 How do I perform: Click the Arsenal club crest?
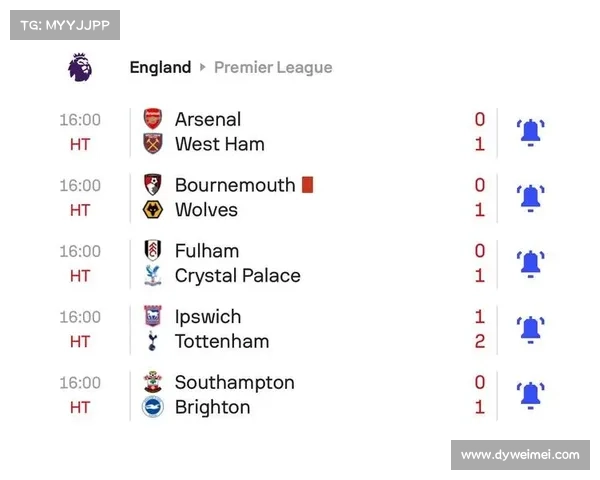(153, 119)
